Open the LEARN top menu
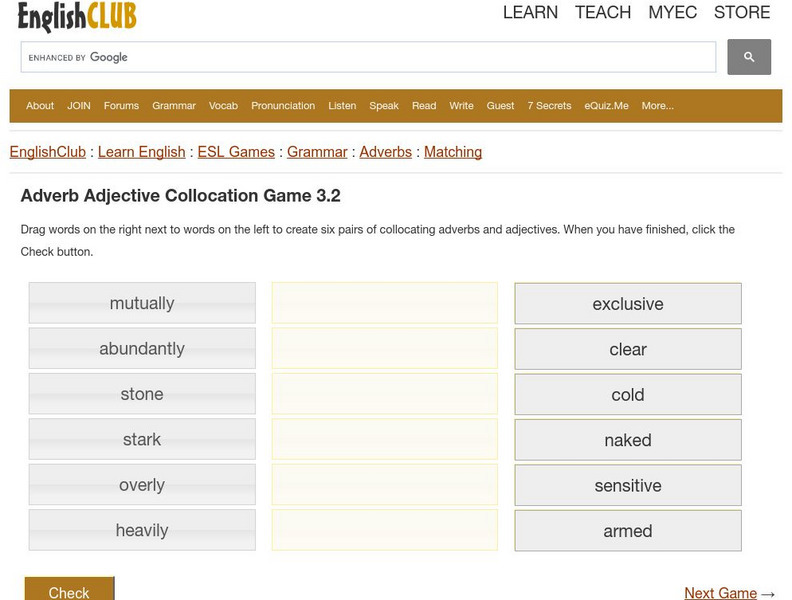Screen dimensions: 792x600 tap(530, 12)
